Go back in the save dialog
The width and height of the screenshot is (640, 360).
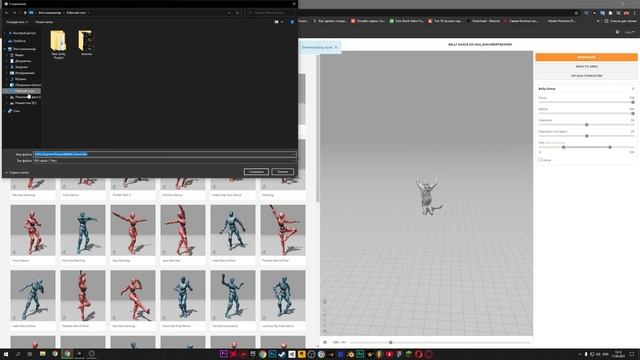(7, 13)
